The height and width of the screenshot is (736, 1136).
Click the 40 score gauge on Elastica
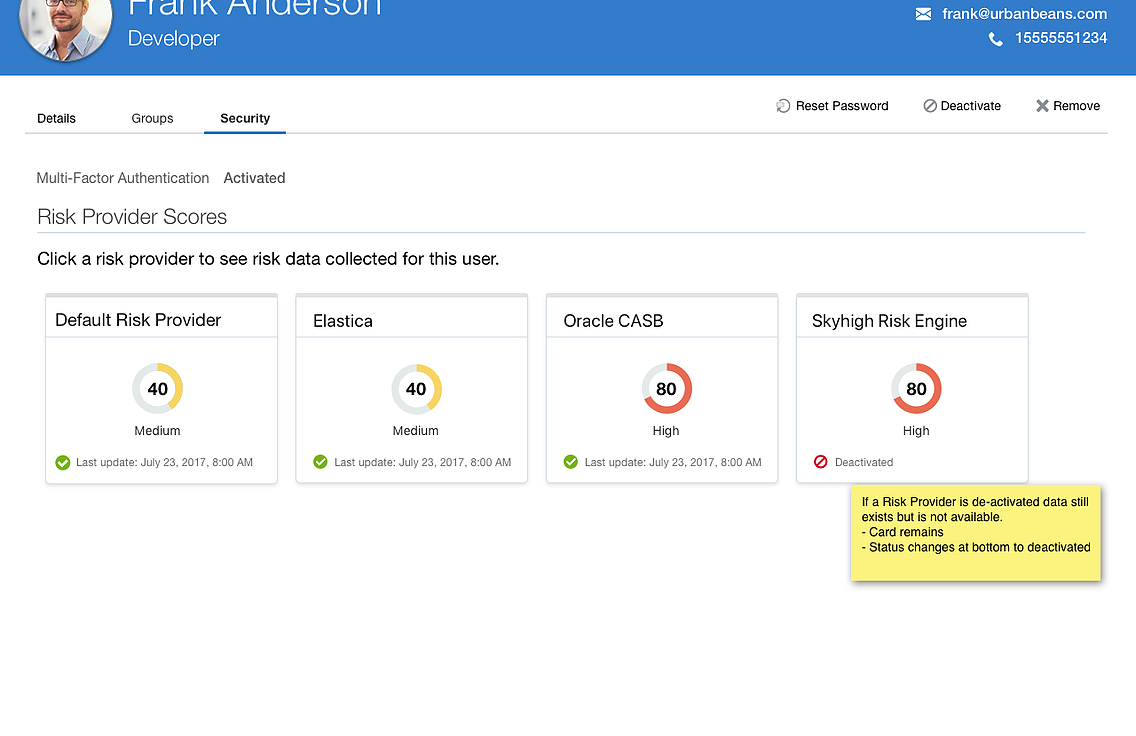416,389
